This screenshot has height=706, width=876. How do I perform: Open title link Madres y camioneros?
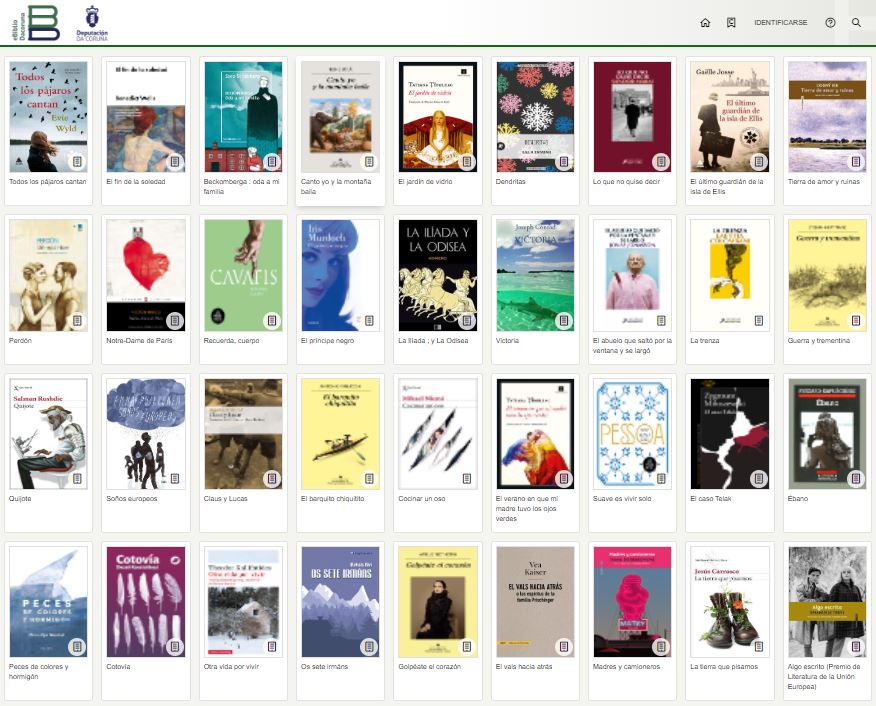pyautogui.click(x=626, y=666)
